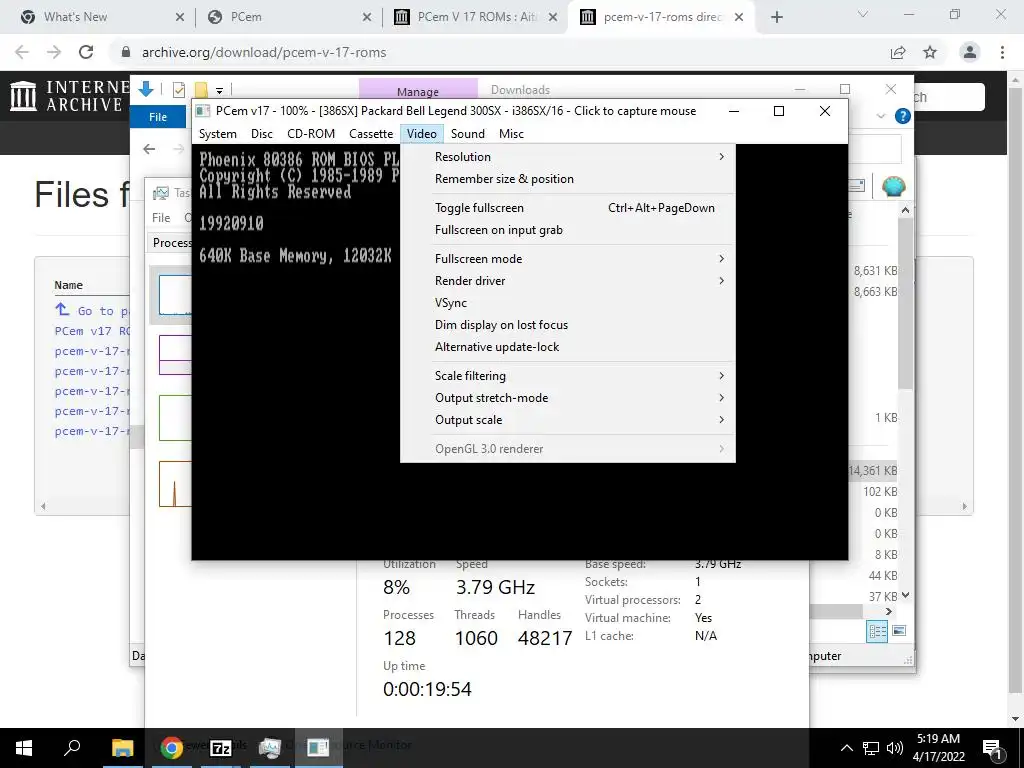This screenshot has width=1024, height=768.
Task: Open PCem CD-ROM menu
Action: [x=311, y=134]
